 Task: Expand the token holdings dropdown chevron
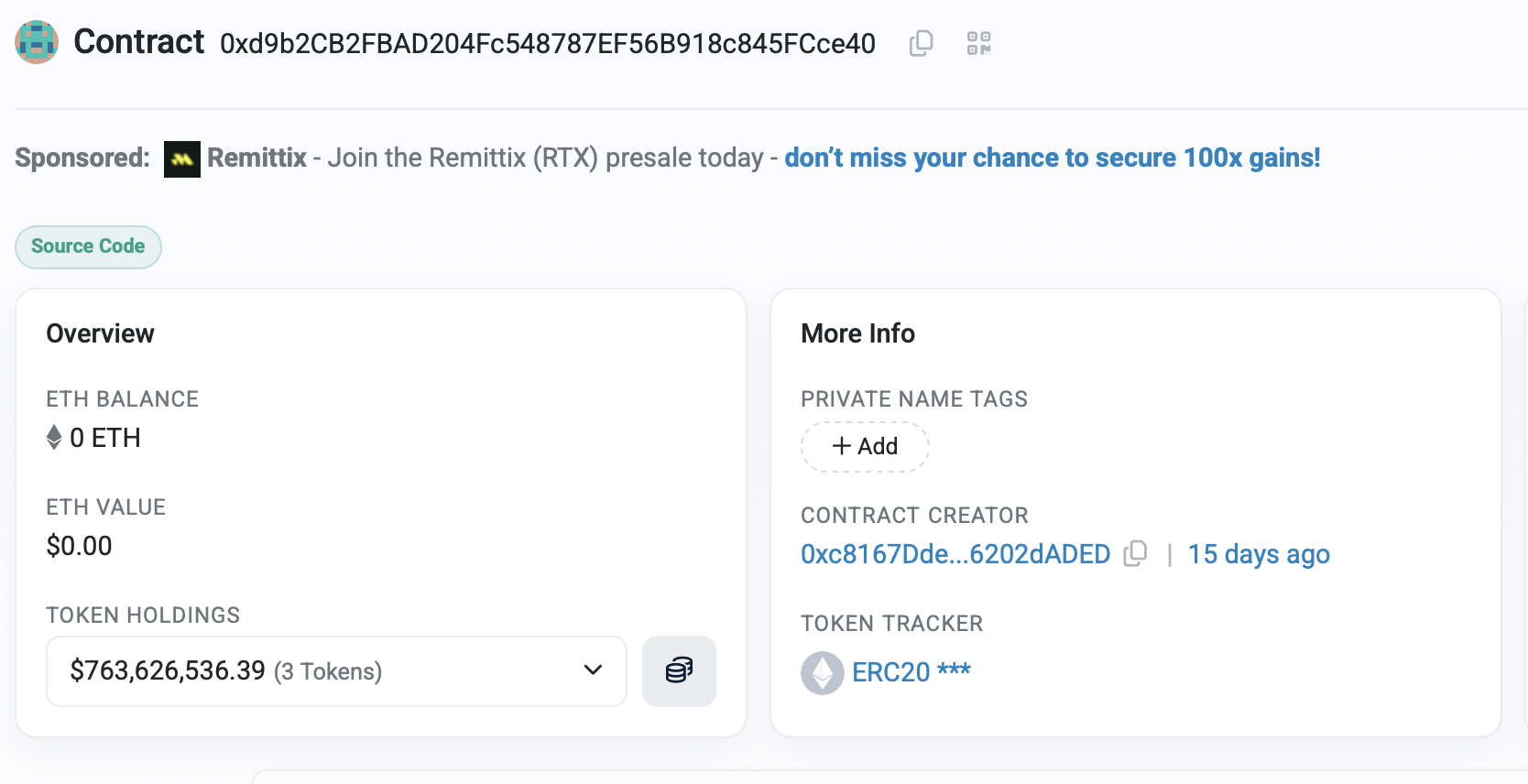(x=593, y=670)
